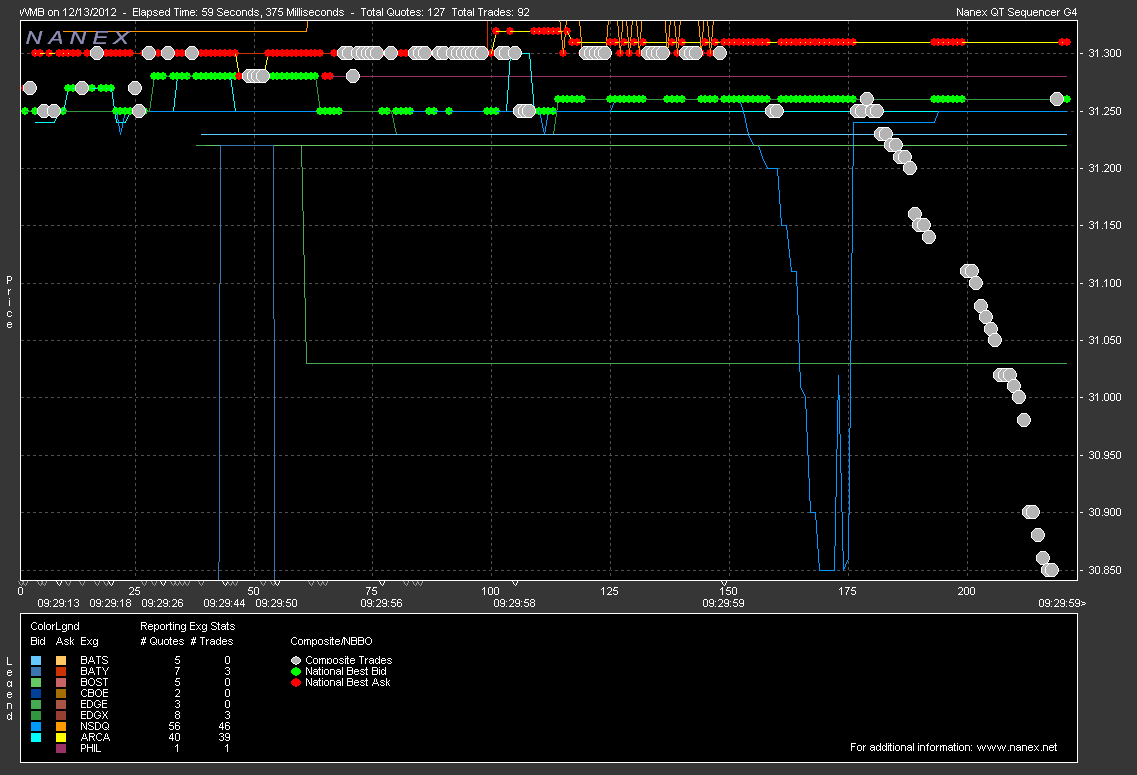Click the PHIL exchange label
The width and height of the screenshot is (1137, 775).
(x=91, y=748)
